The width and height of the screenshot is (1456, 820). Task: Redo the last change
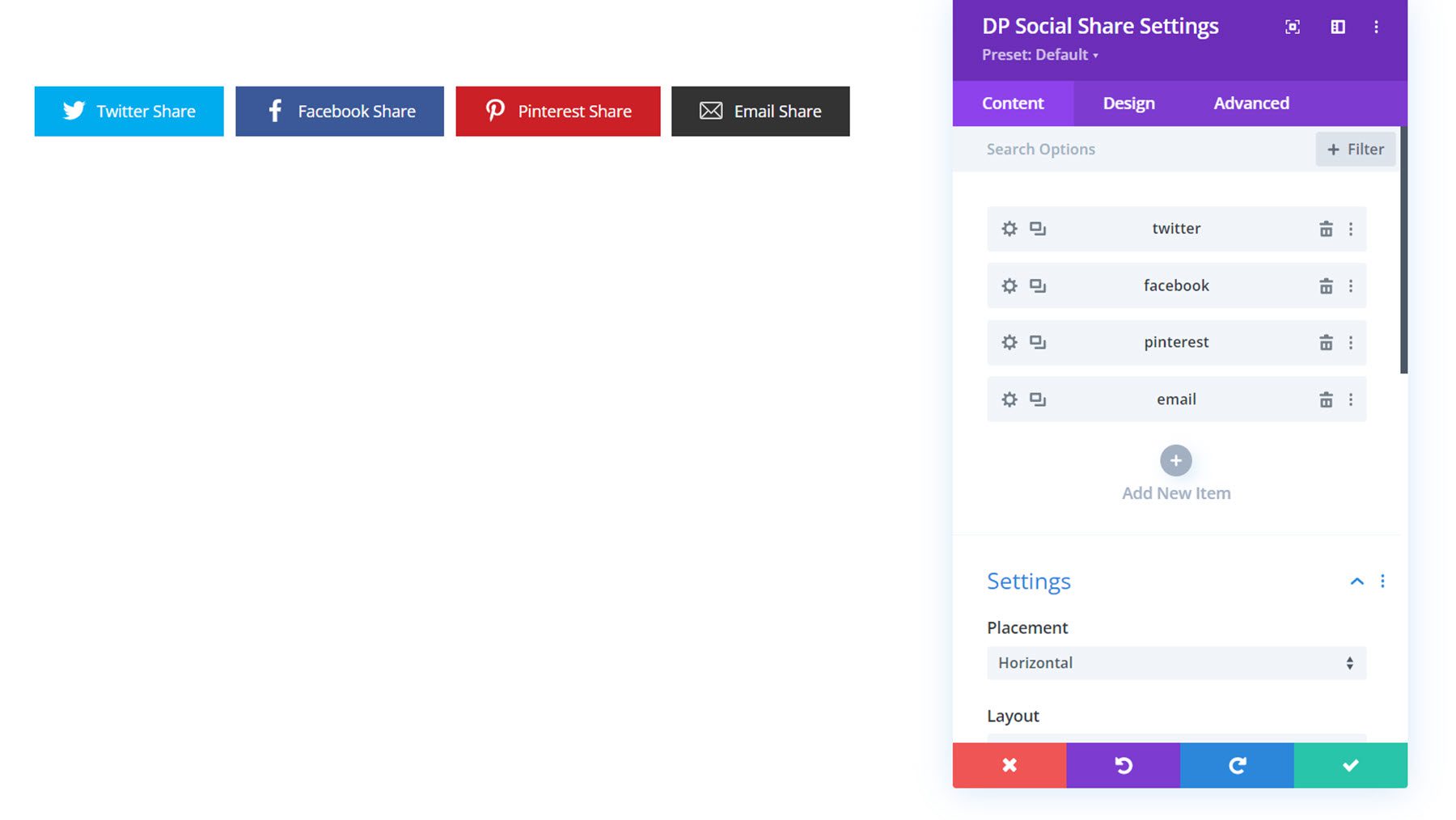tap(1237, 765)
